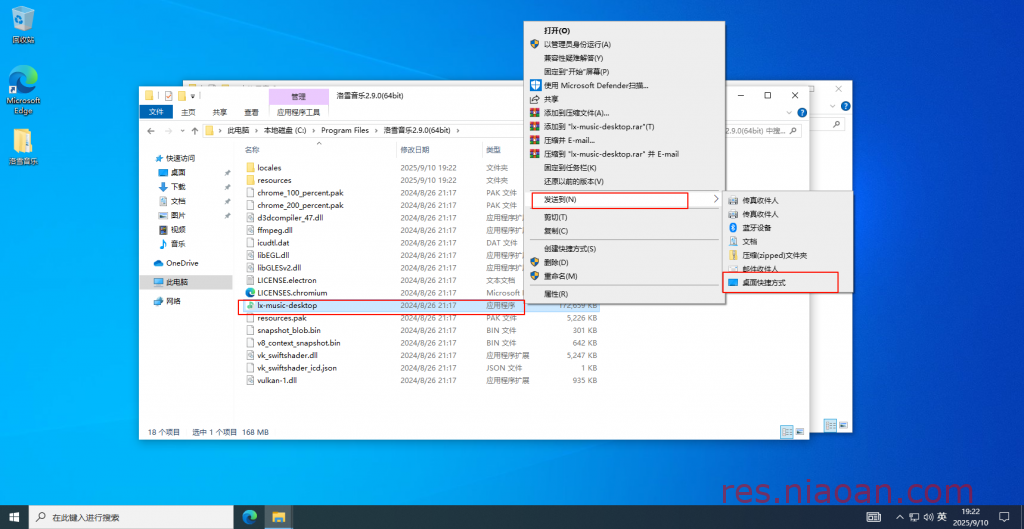Switch to the 主页 ribbon tab
This screenshot has width=1024, height=529.
pyautogui.click(x=188, y=112)
